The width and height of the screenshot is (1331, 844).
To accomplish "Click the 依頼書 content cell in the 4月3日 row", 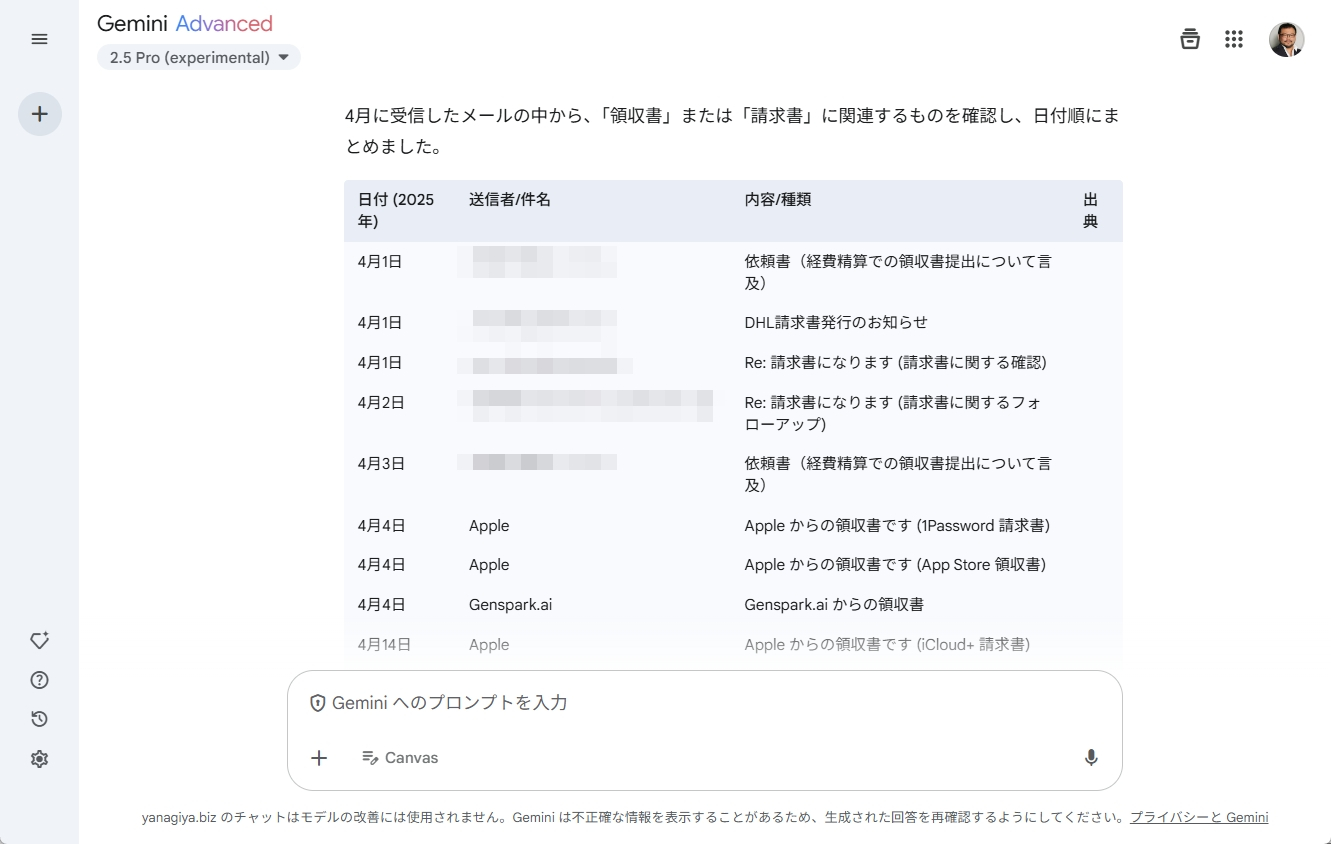I will pyautogui.click(x=898, y=474).
